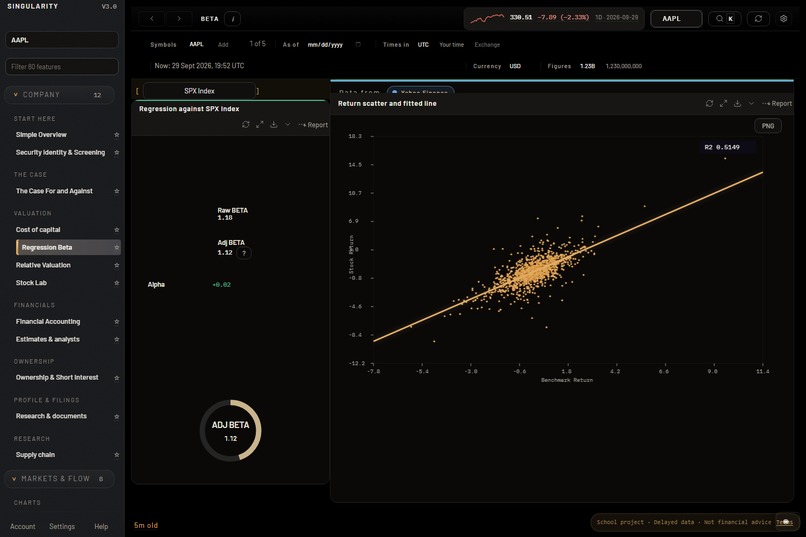Screen dimensions: 806x537
Task: Select 1.23B figures format
Action: 588,66
